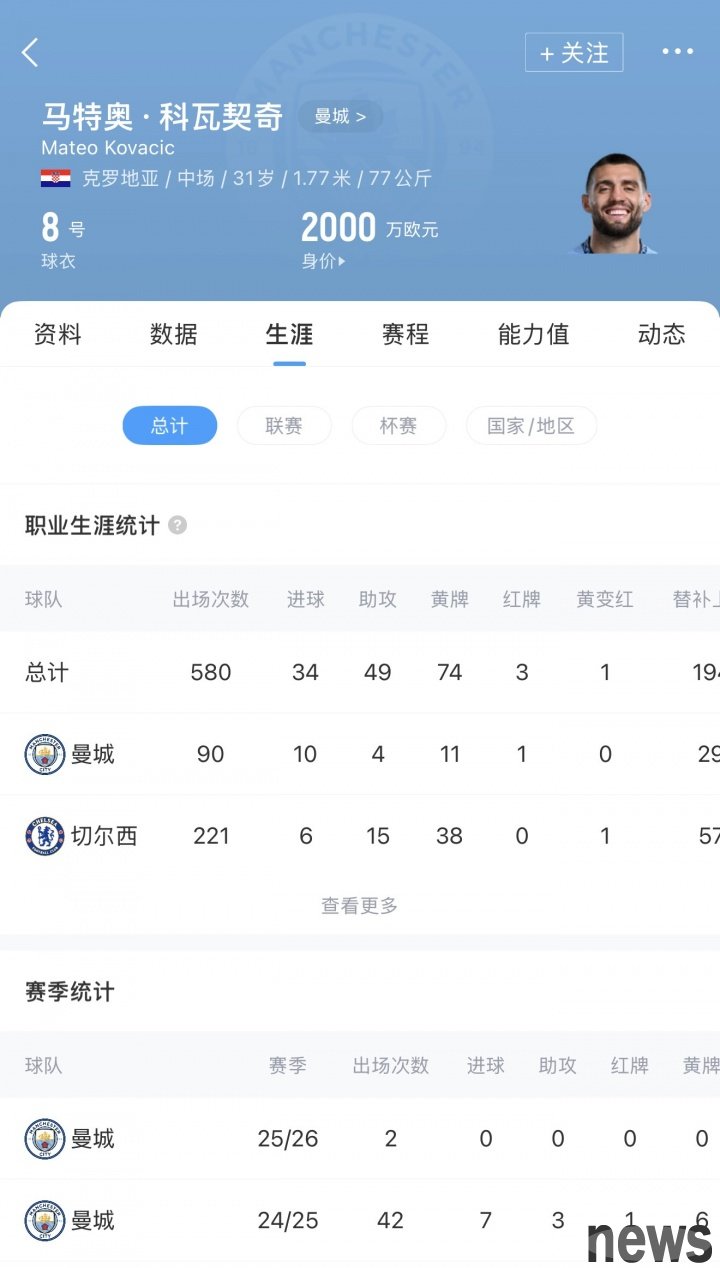Tap Kovacic's player portrait photo

click(617, 205)
